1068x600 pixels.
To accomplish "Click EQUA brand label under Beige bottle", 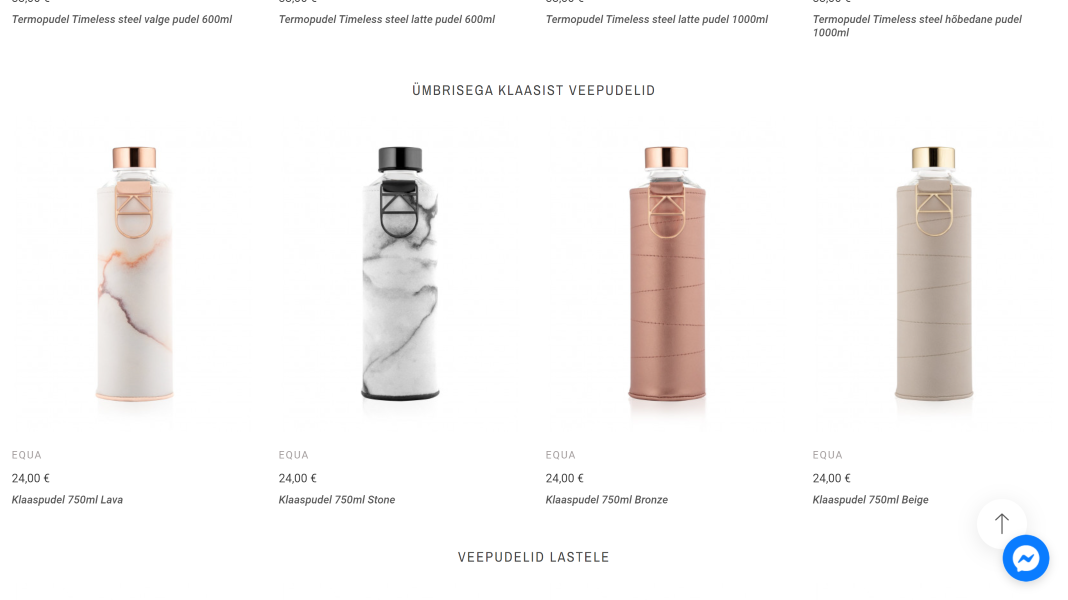I will coord(828,455).
